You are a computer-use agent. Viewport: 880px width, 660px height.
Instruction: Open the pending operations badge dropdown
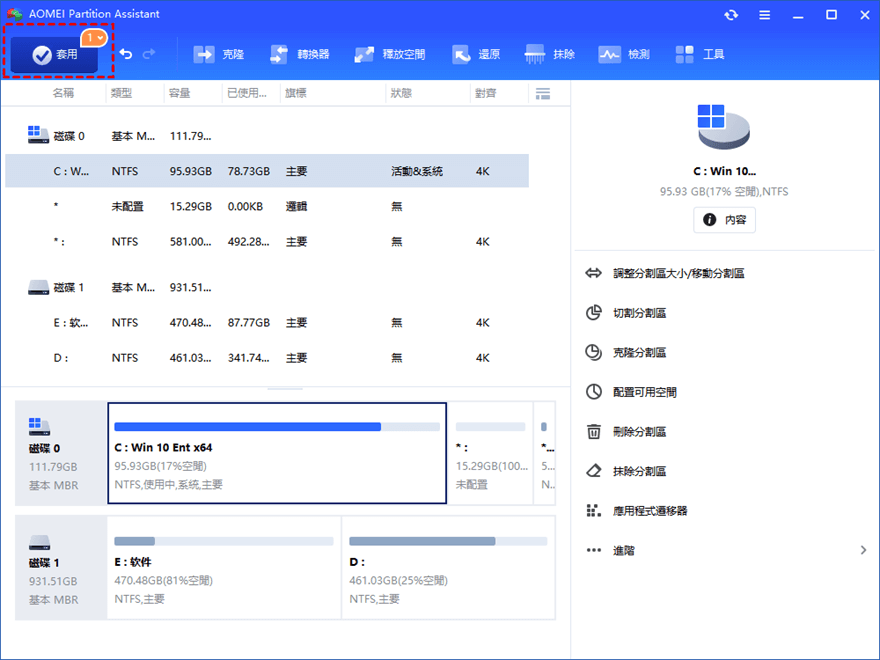point(94,38)
